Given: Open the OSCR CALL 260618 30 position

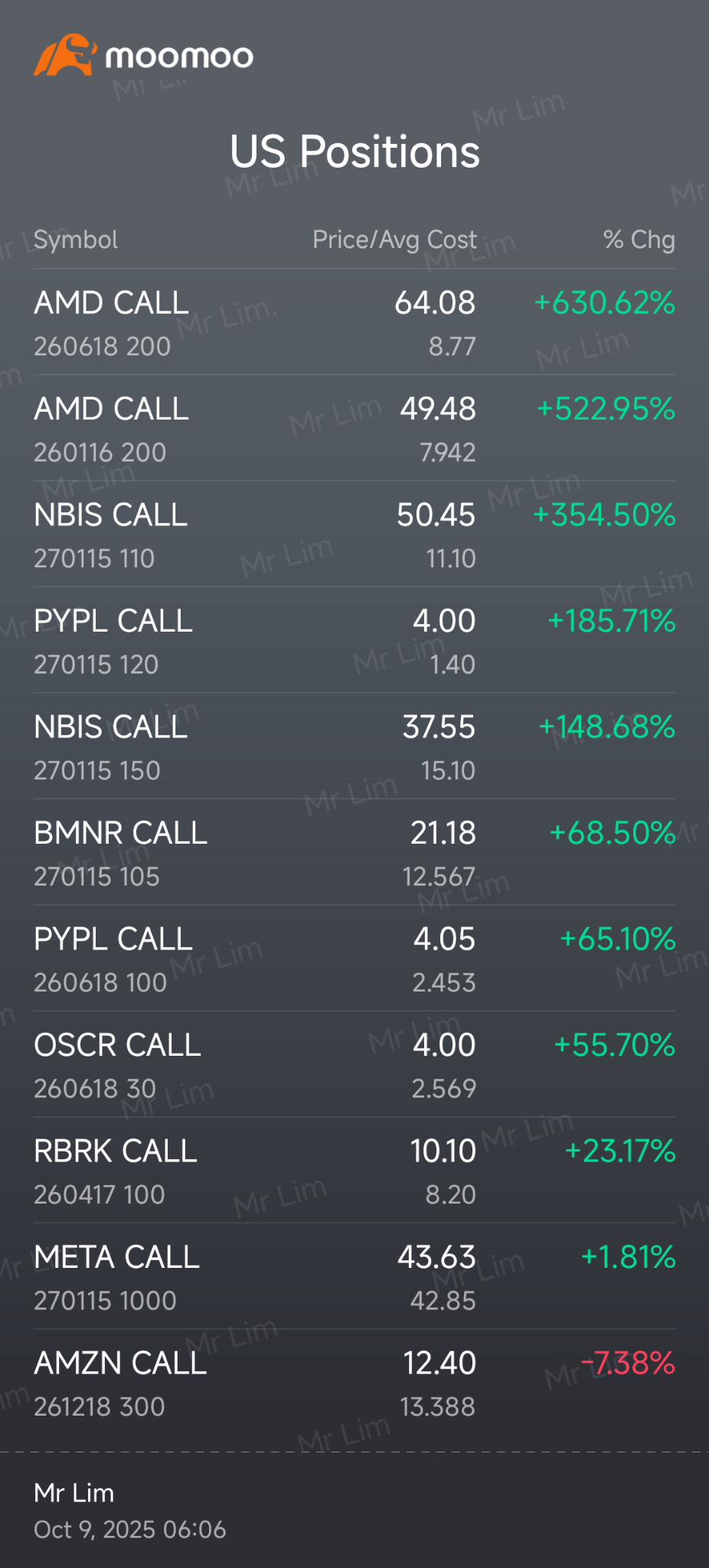Looking at the screenshot, I should click(x=117, y=1064).
